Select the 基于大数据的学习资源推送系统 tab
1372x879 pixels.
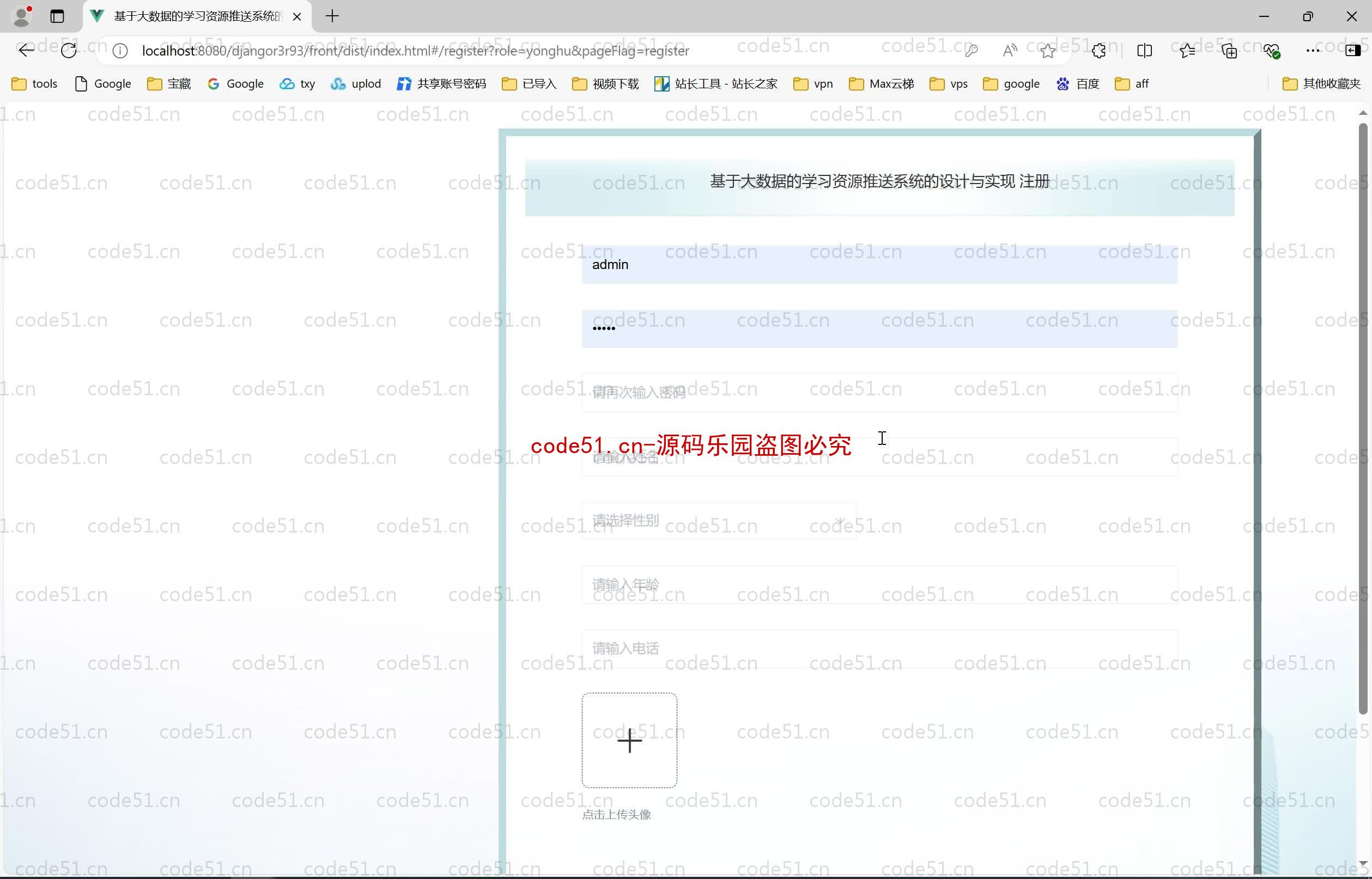coord(198,16)
